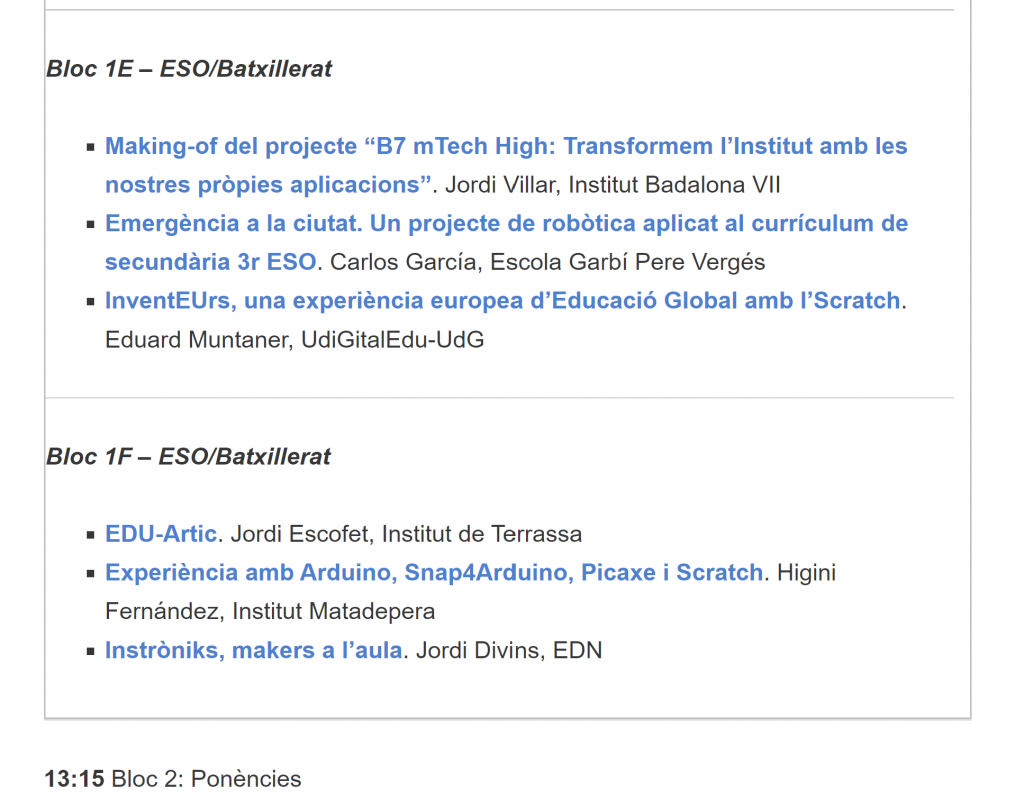Click the text "Fernández, Institut Matadepera"

click(x=270, y=611)
